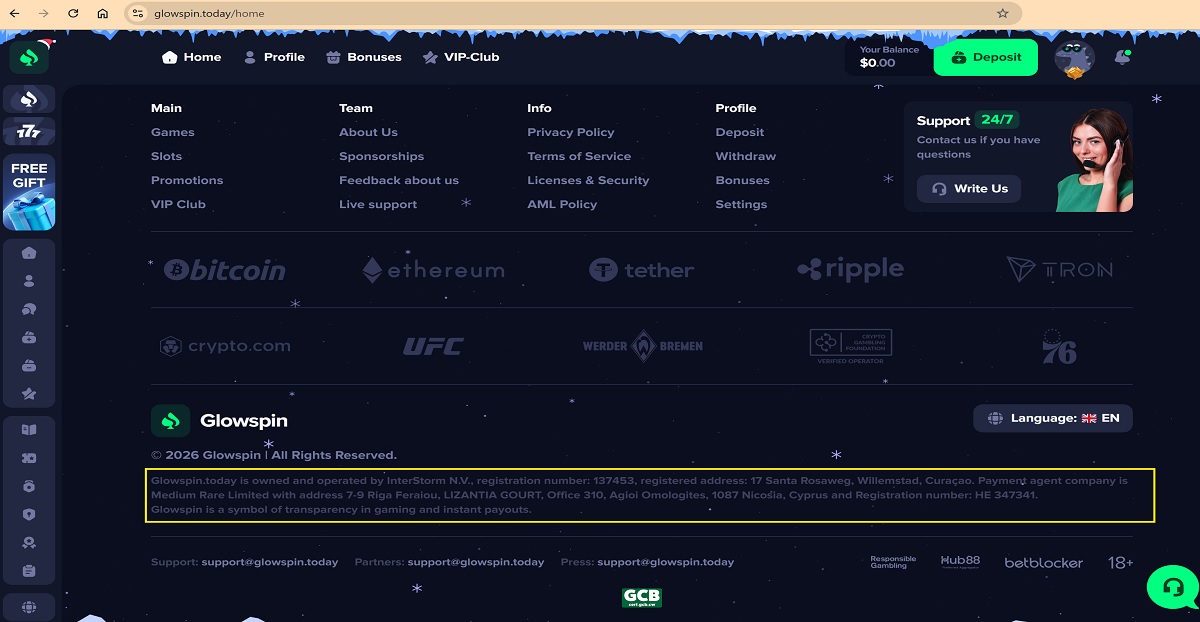Open the VIP-Club tab in header
This screenshot has width=1200, height=622.
click(461, 57)
